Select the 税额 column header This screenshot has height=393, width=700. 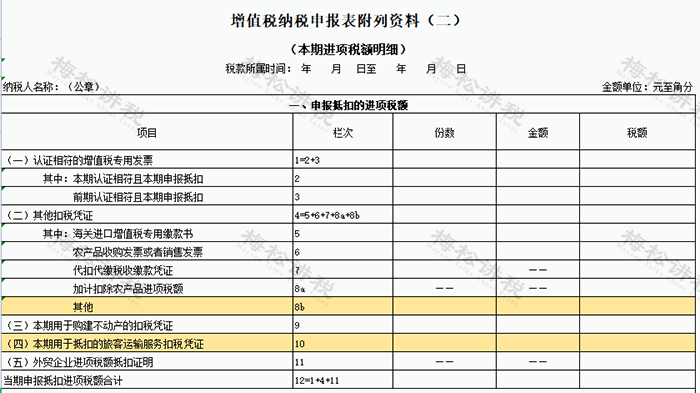click(x=637, y=132)
